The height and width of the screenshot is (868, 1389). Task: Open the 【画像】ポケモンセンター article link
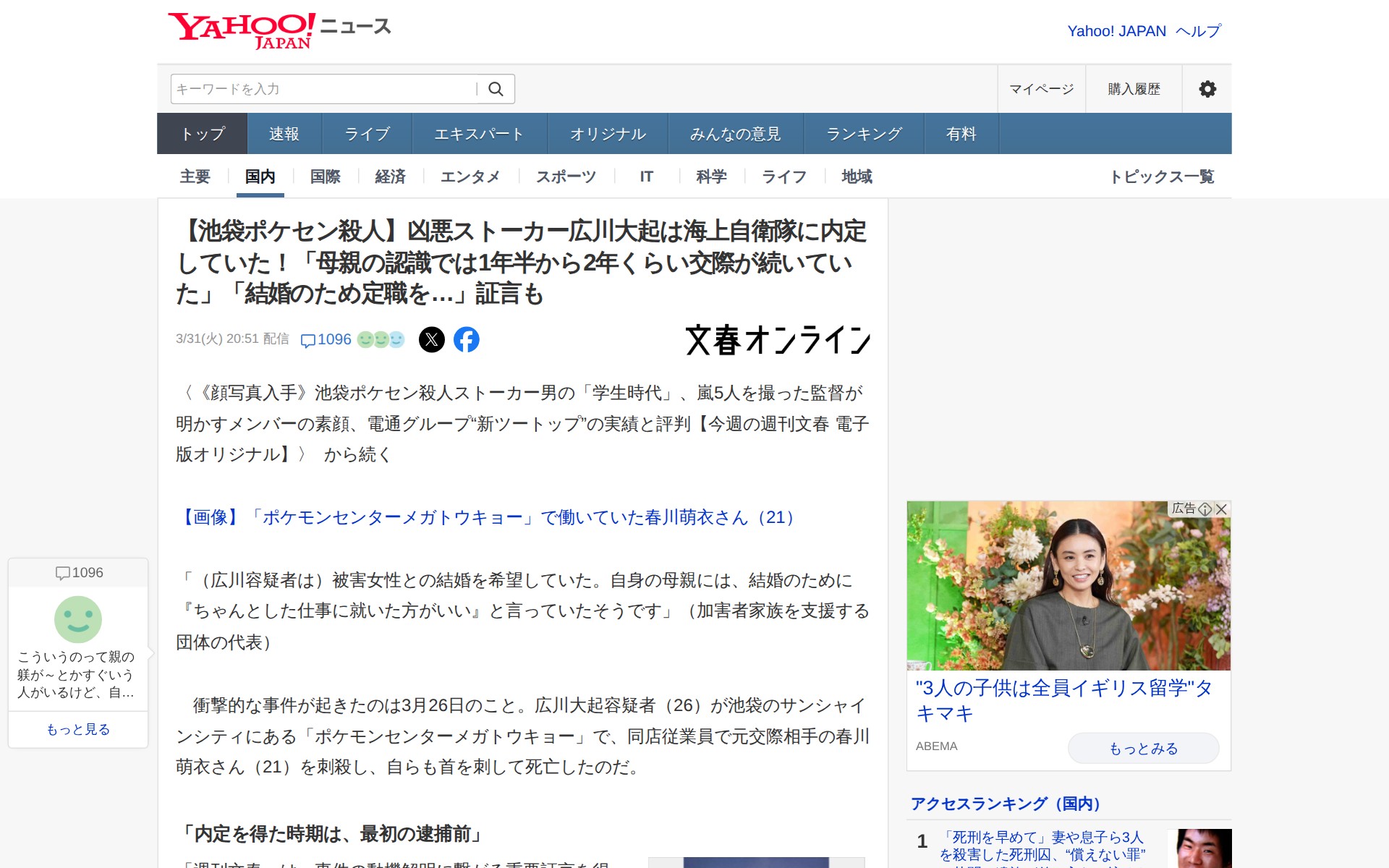coord(488,517)
